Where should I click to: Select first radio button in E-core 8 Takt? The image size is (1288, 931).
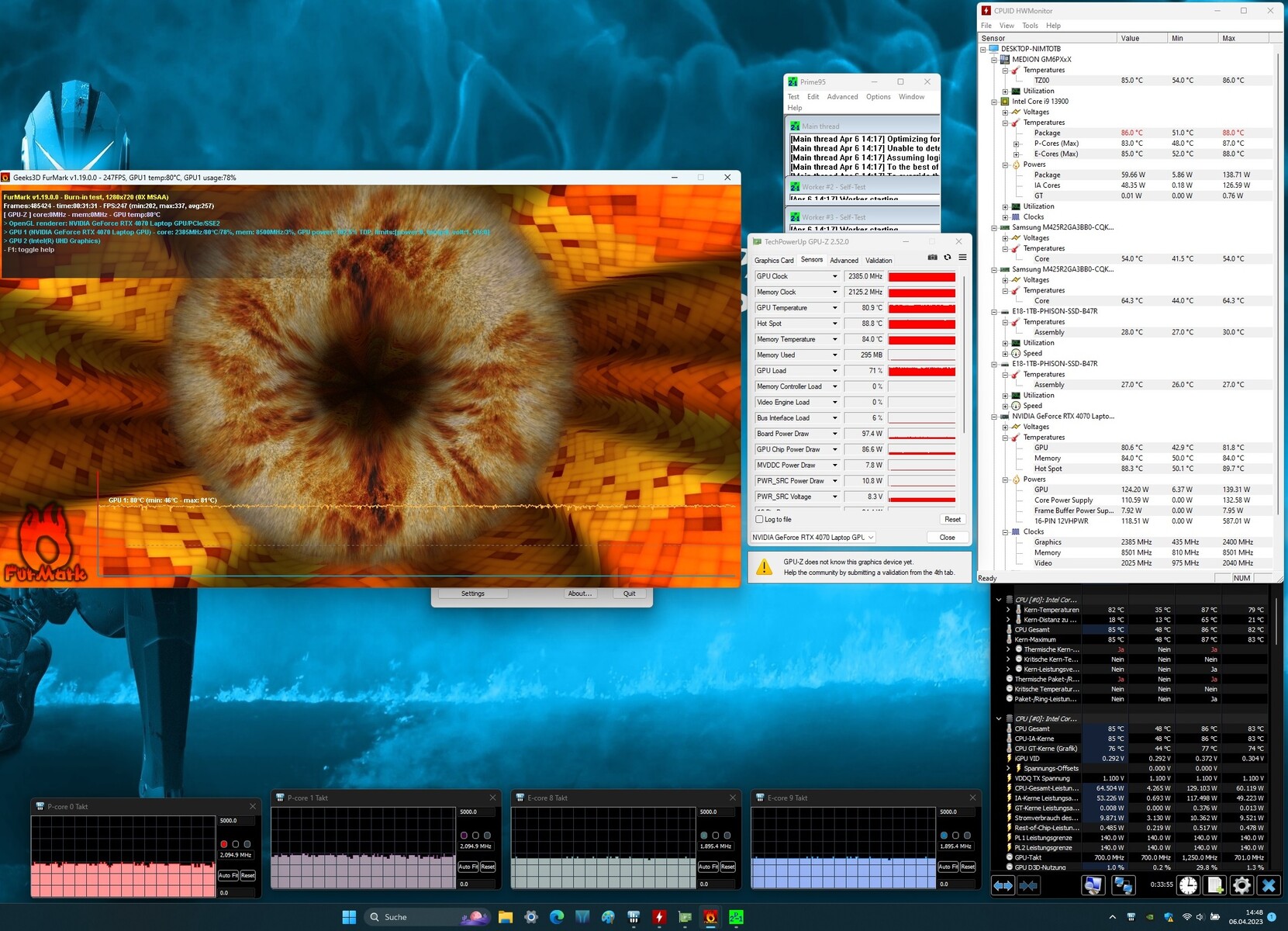point(704,836)
